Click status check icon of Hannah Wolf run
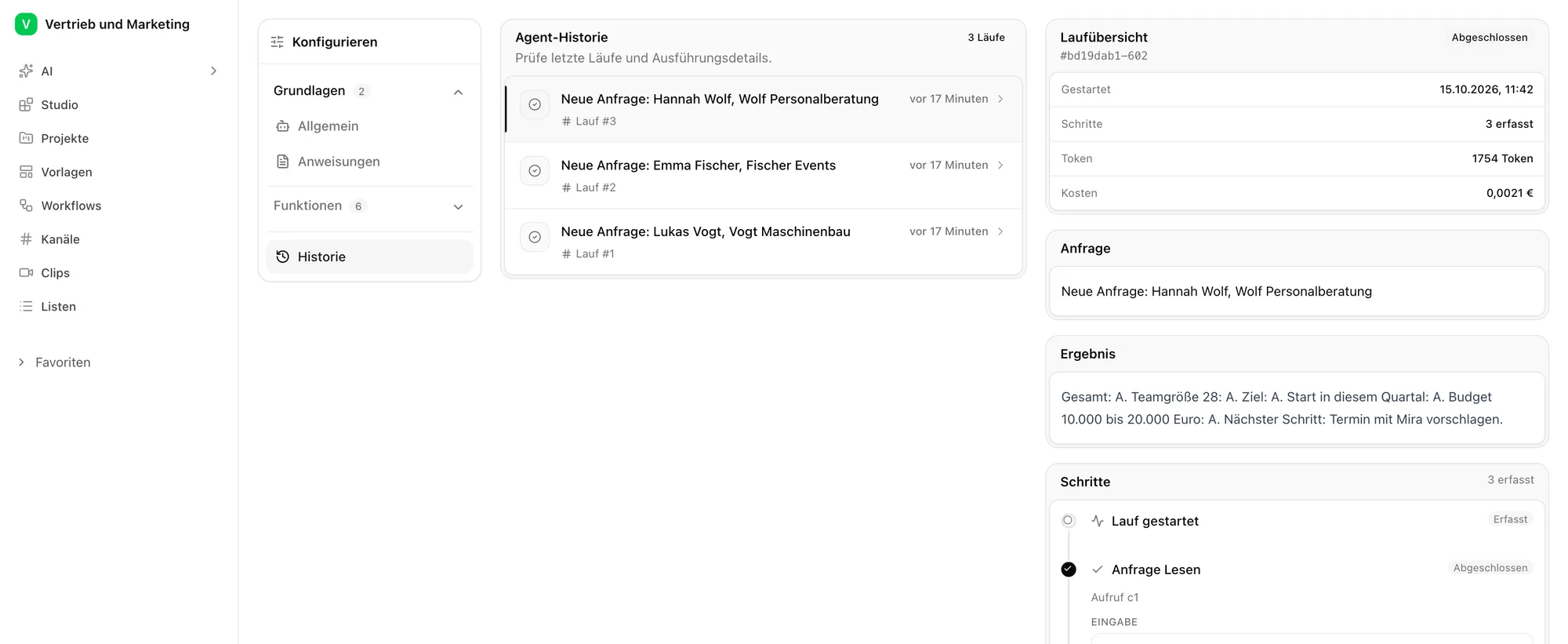The height and width of the screenshot is (644, 1568). pos(535,104)
